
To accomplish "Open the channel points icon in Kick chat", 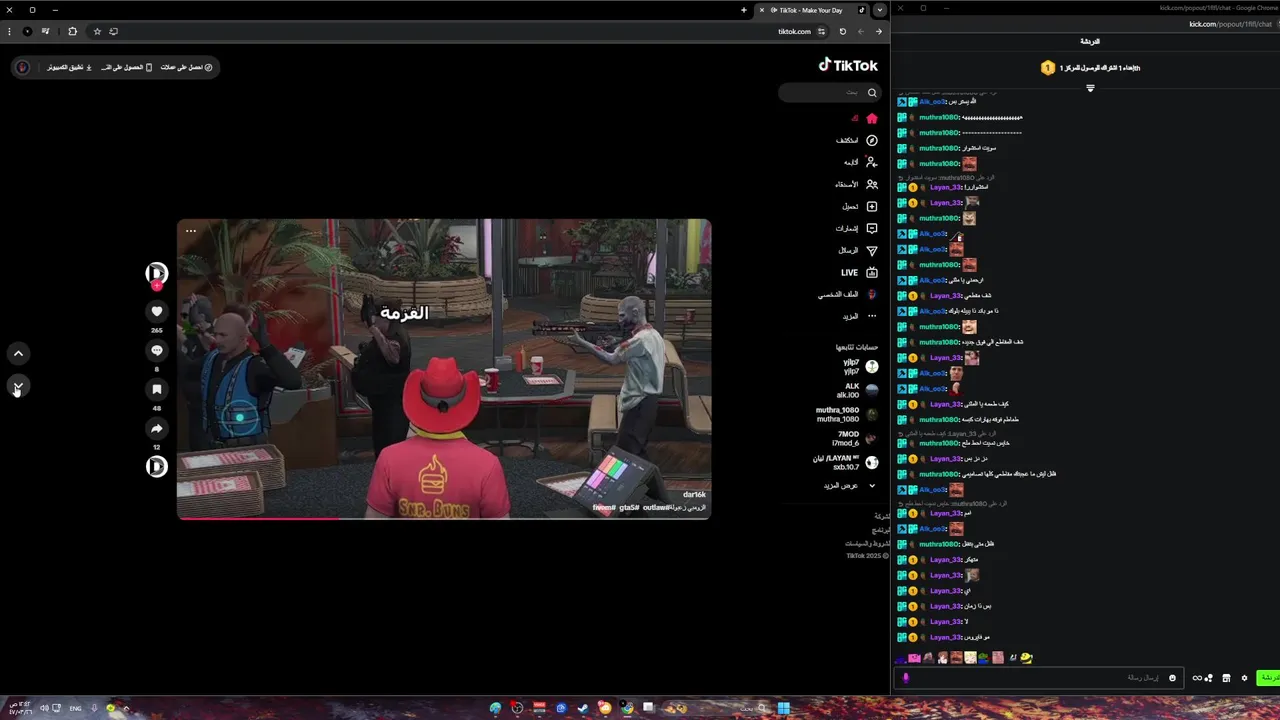I will 1202,677.
